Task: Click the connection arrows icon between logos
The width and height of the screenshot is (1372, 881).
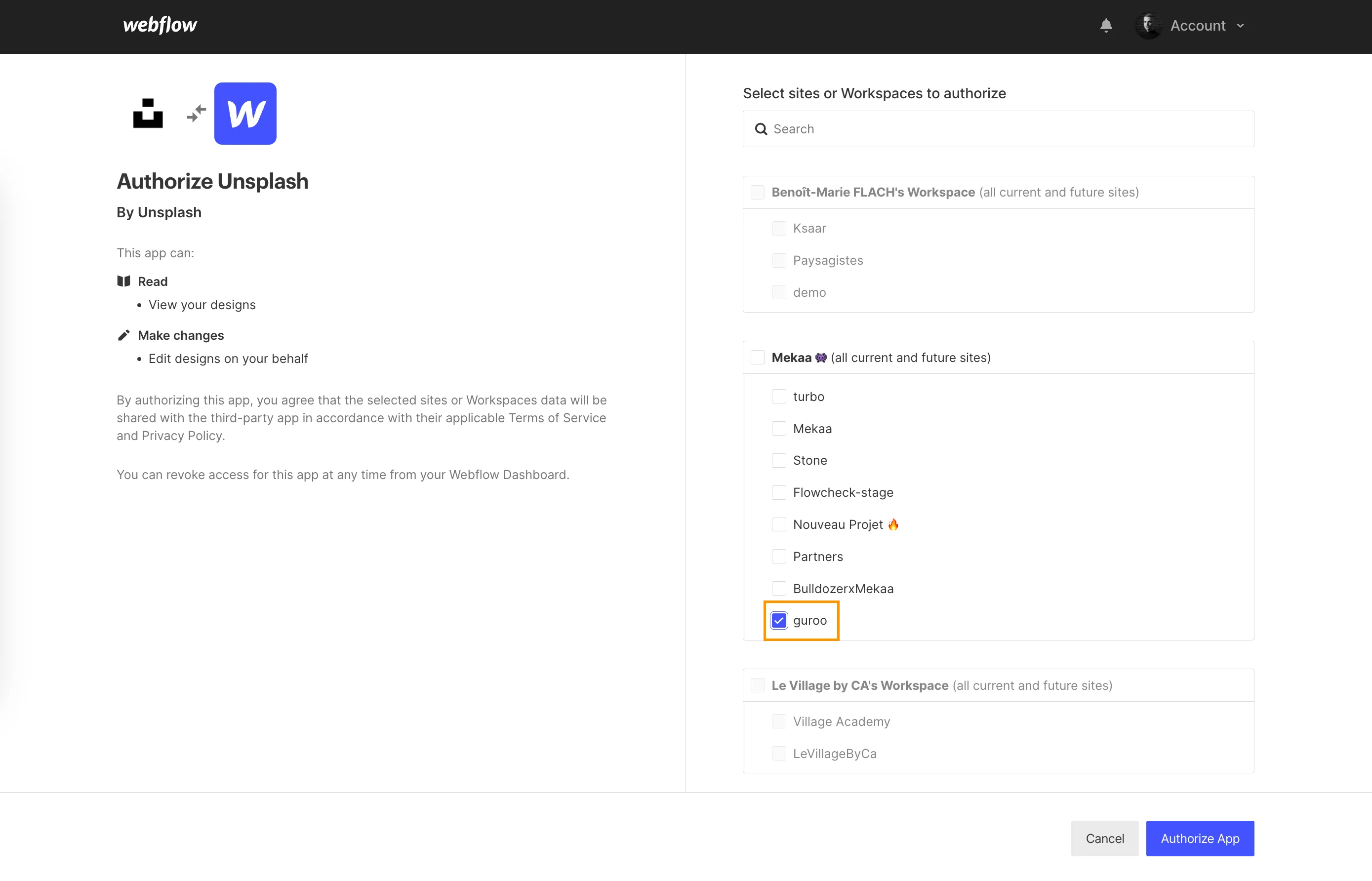Action: (x=196, y=113)
